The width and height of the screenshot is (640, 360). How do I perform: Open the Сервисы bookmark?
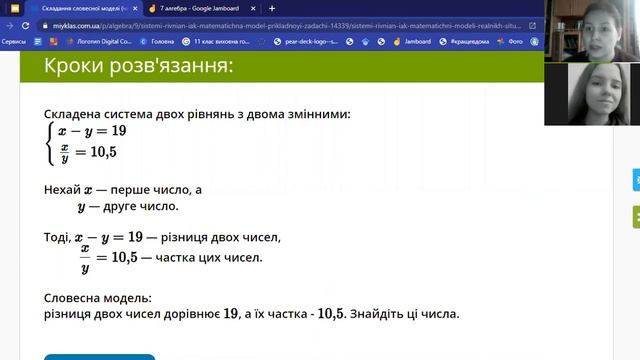pos(13,42)
